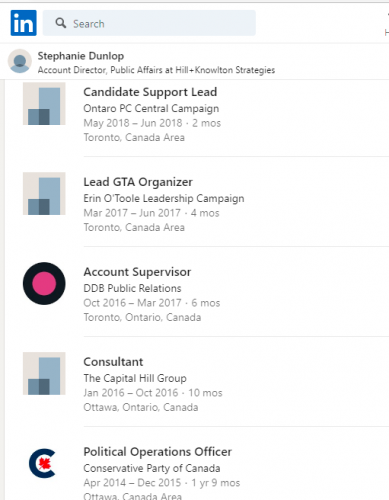Click the Erin O'Toole Leadership Campaign text
The height and width of the screenshot is (500, 389).
tap(164, 198)
